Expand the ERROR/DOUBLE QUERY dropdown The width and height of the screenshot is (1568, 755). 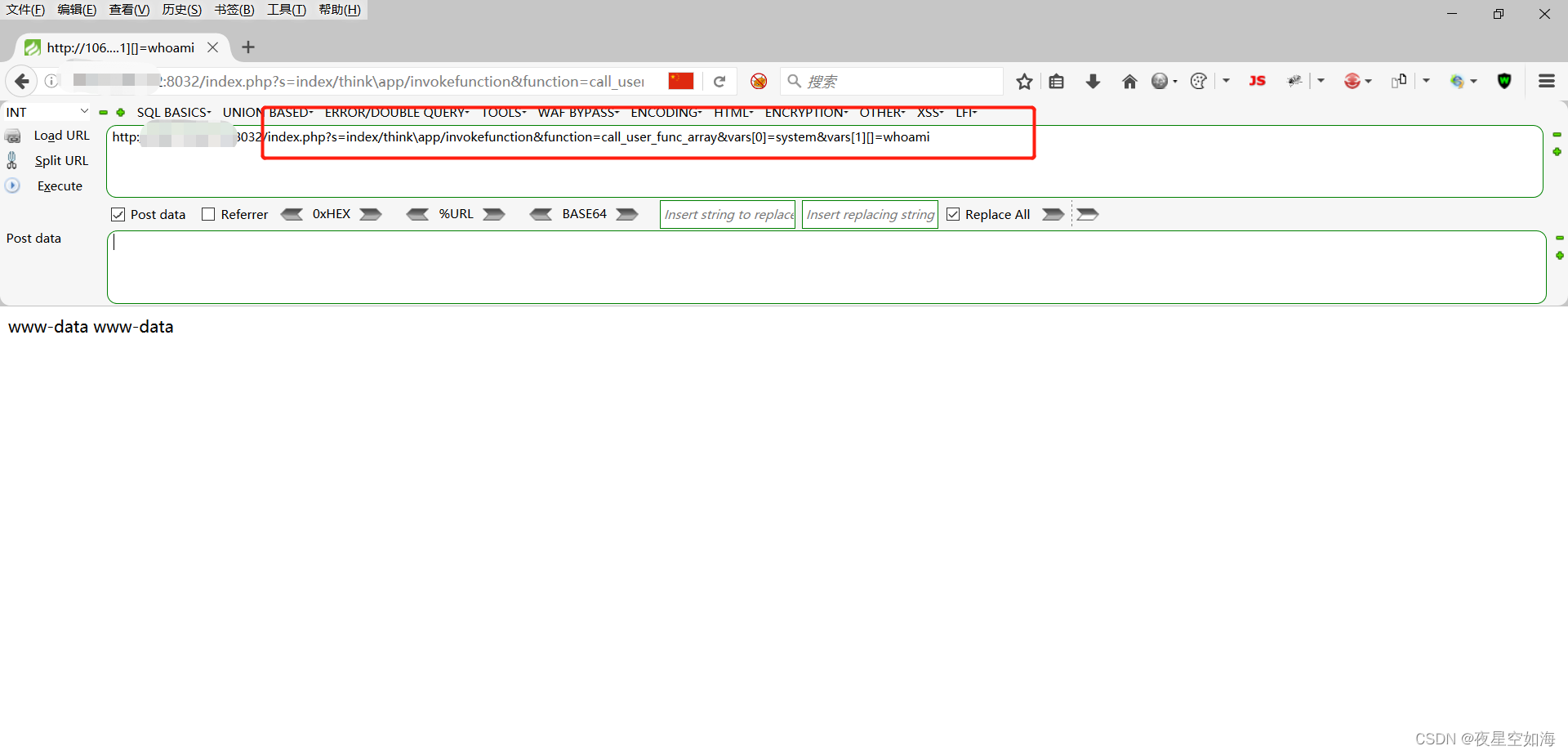click(397, 112)
